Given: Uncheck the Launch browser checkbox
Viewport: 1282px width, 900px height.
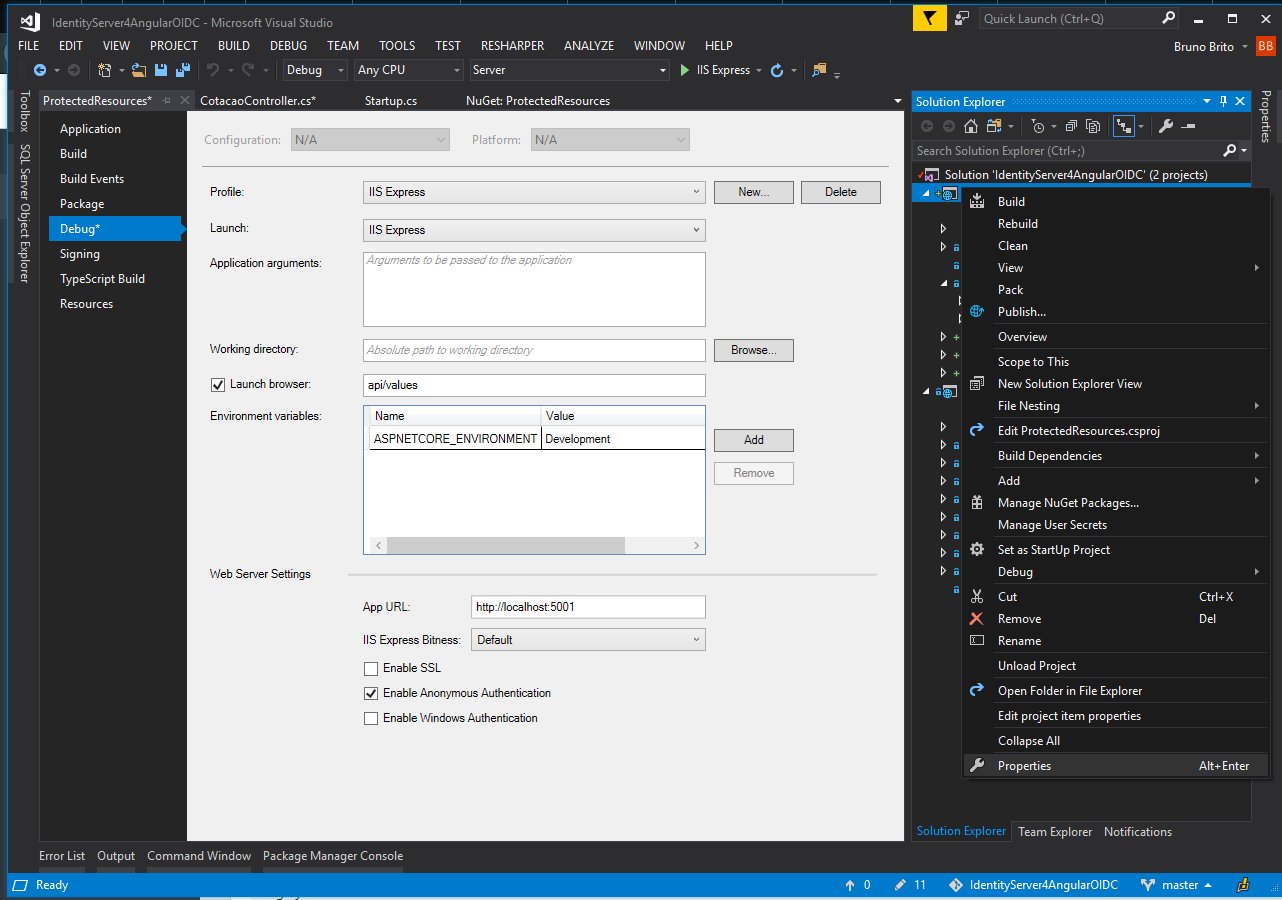Looking at the screenshot, I should point(218,385).
